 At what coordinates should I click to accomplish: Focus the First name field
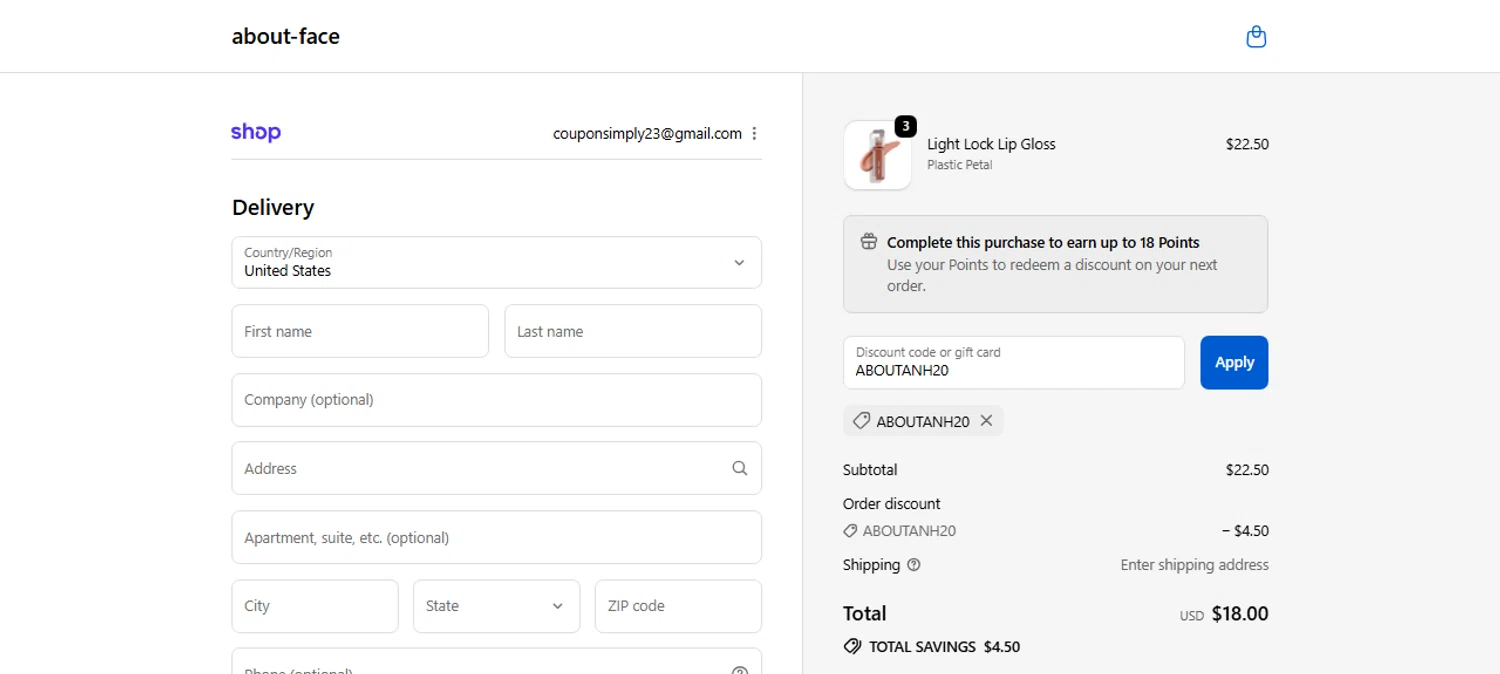(x=360, y=331)
